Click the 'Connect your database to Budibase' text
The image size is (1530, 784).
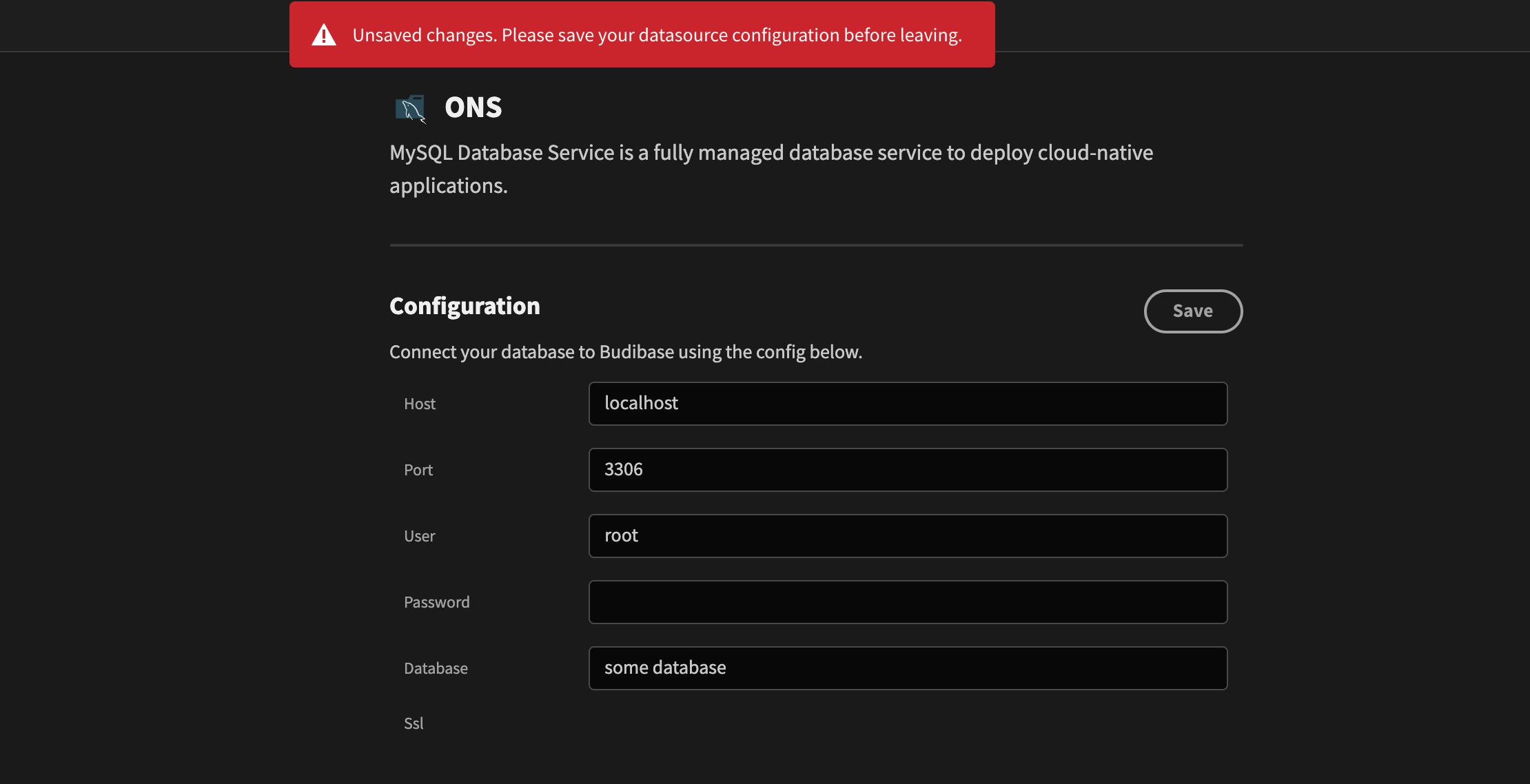point(626,352)
